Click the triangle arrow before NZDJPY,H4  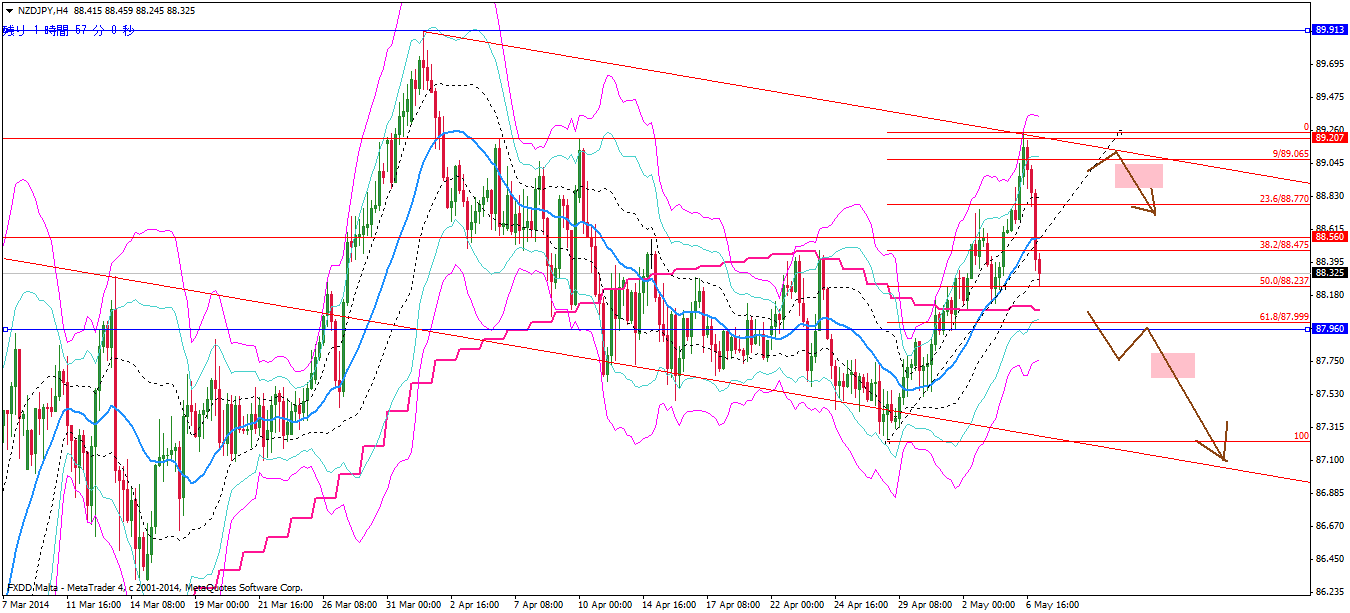coord(7,9)
